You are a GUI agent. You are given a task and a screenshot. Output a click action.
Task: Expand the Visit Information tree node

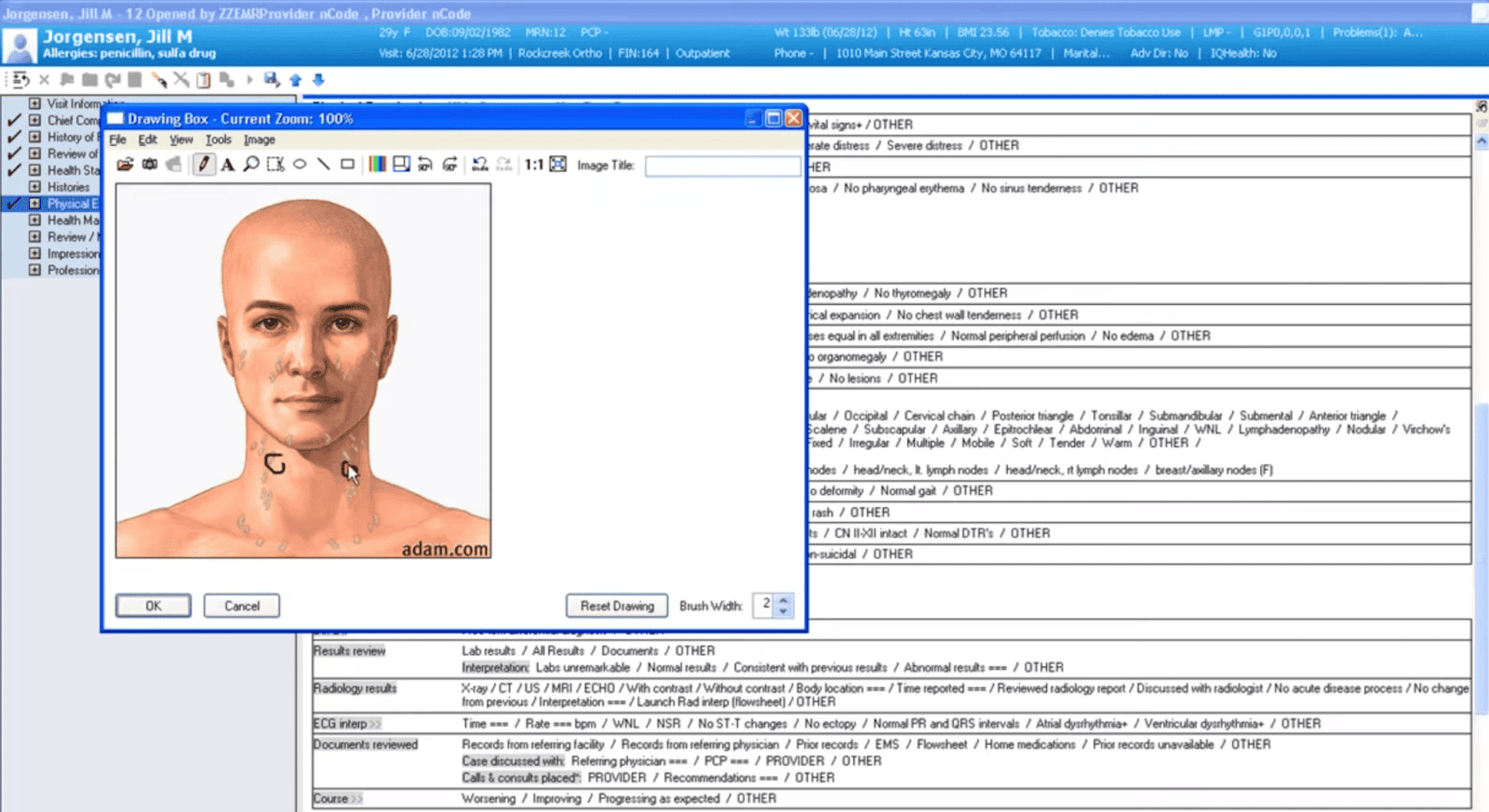coord(34,103)
